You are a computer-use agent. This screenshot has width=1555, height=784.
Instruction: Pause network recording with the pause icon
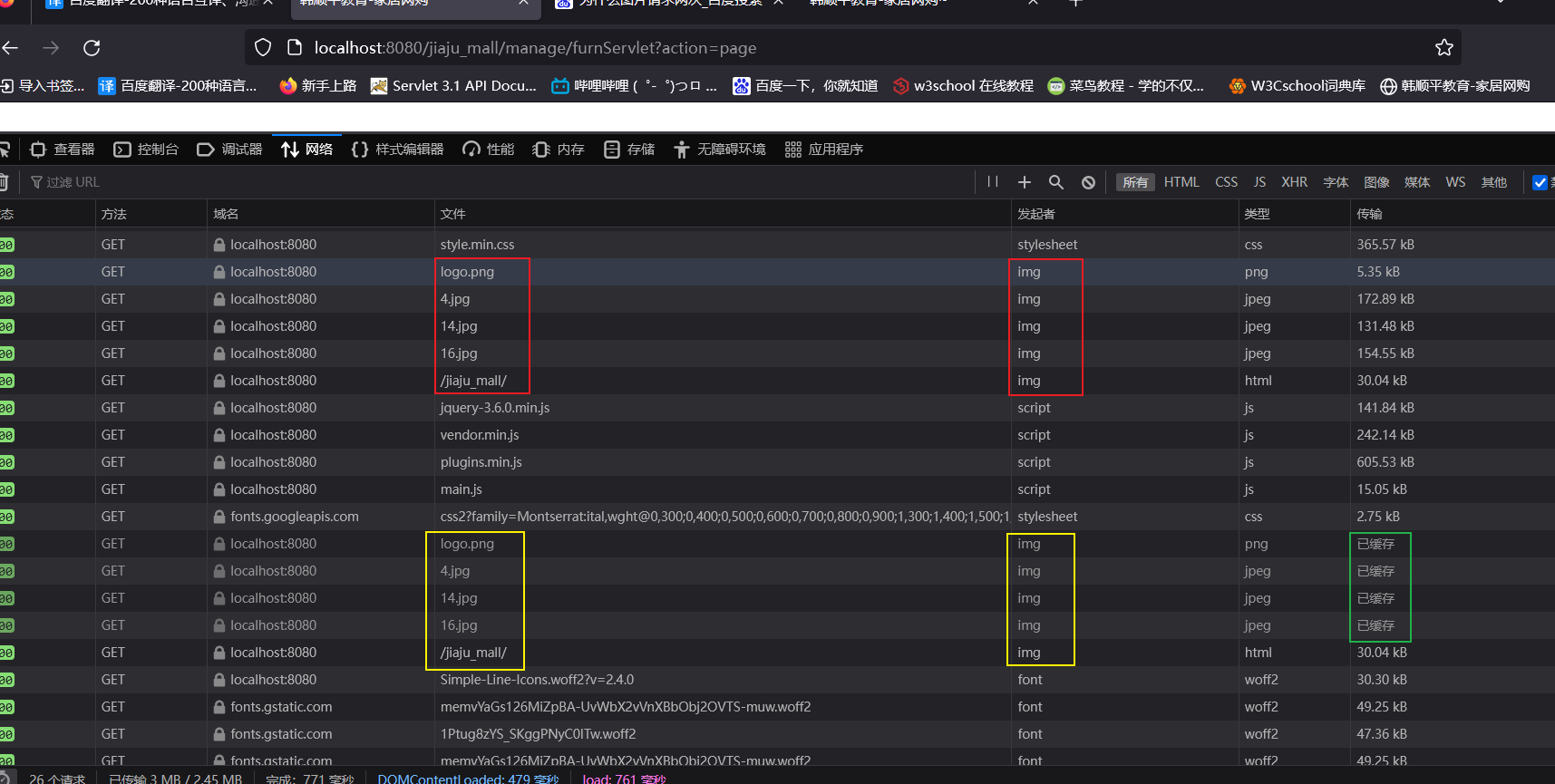point(993,182)
